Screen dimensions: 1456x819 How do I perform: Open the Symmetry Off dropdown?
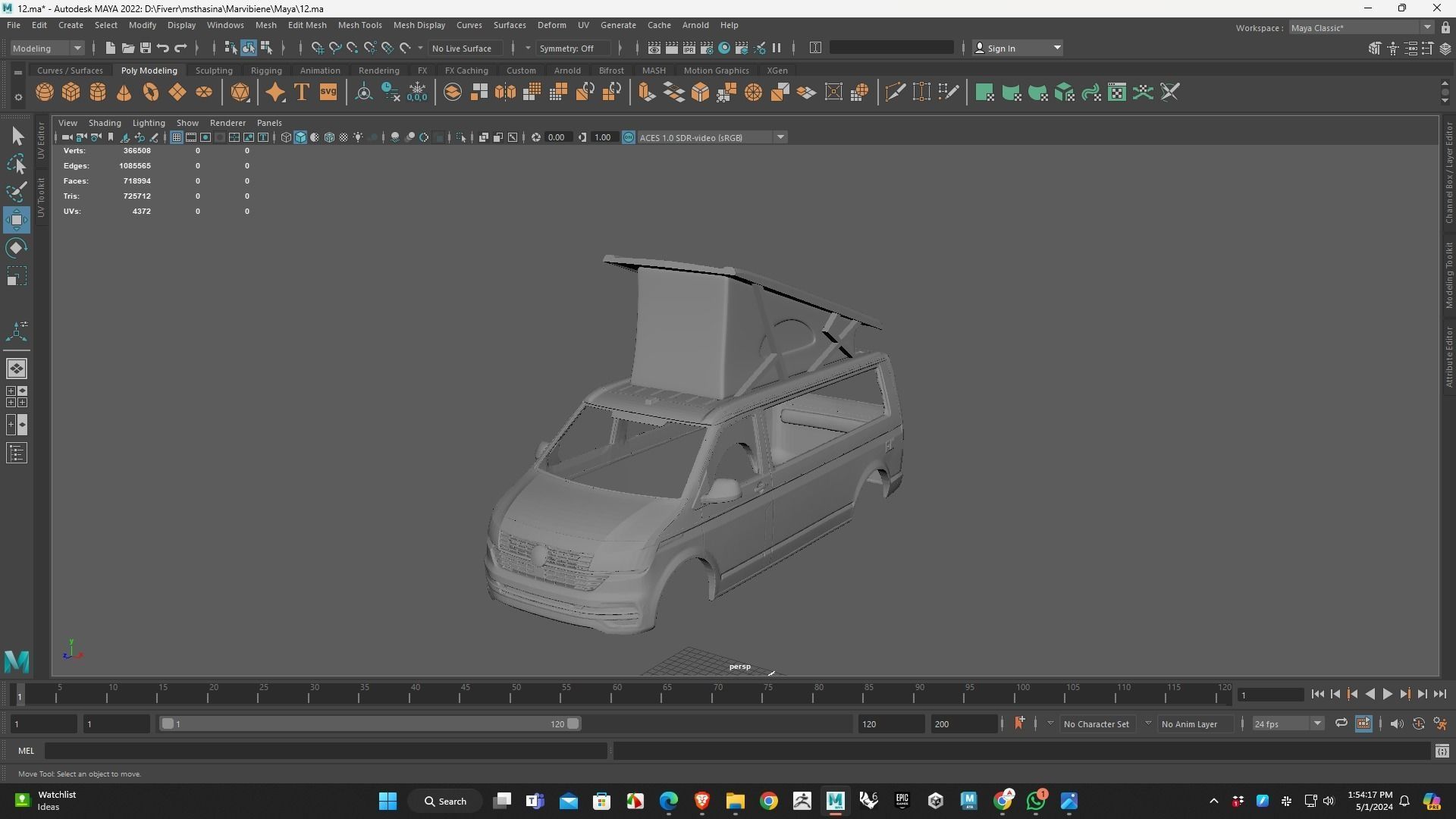(x=573, y=48)
